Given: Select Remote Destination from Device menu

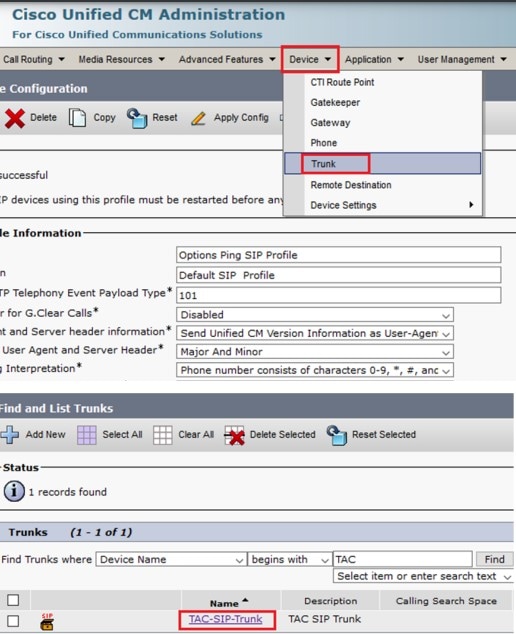Looking at the screenshot, I should coord(351,185).
